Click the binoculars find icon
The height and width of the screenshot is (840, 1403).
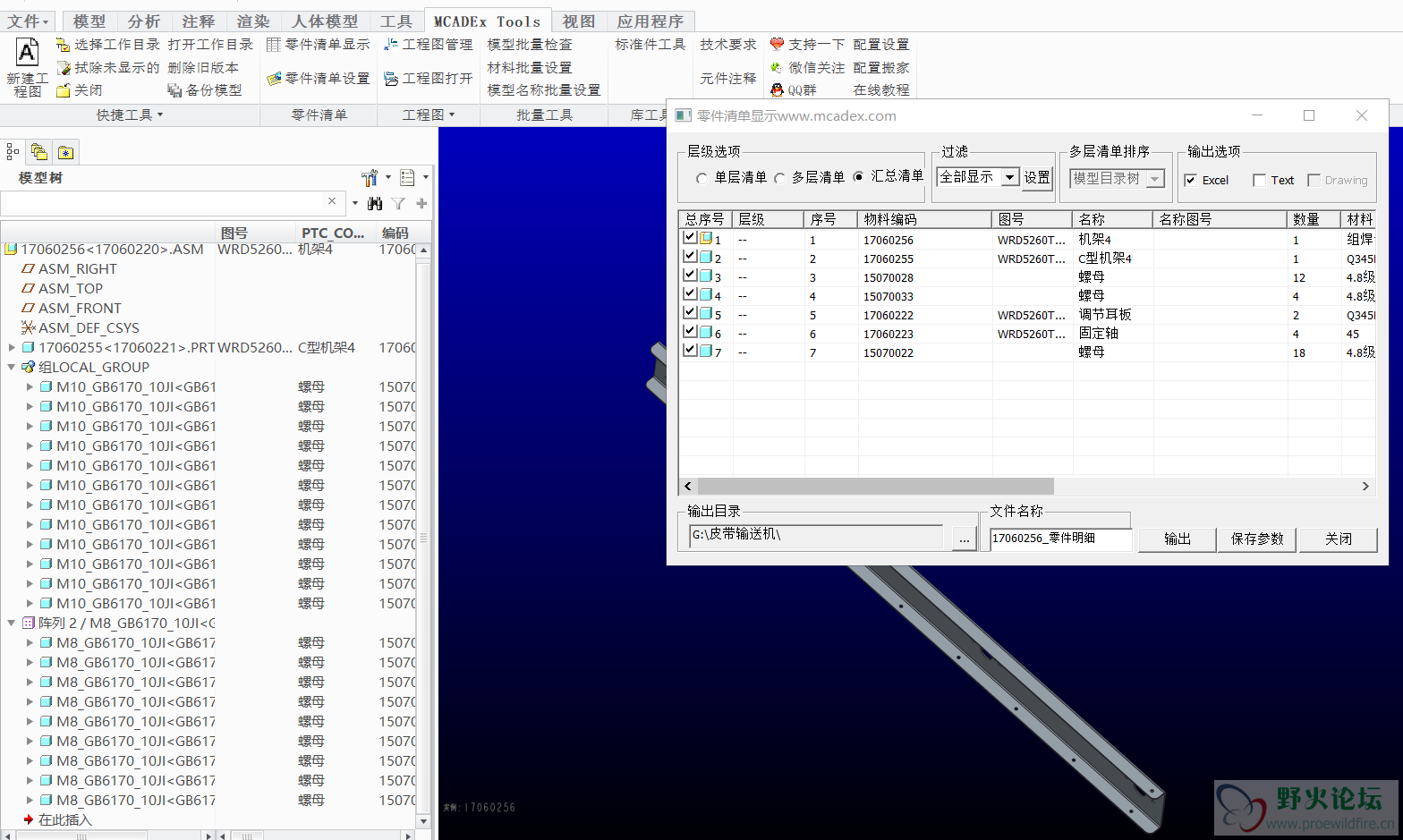[x=375, y=204]
